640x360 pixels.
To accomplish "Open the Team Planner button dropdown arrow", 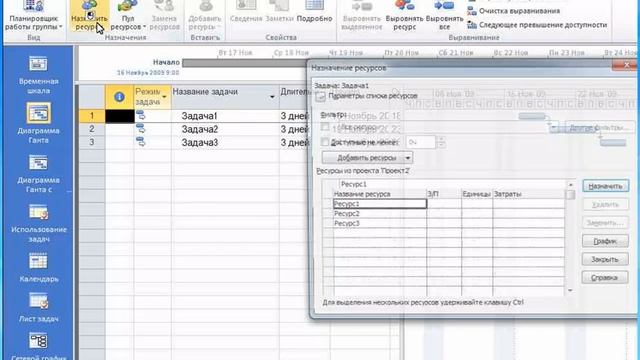I will (x=60, y=27).
